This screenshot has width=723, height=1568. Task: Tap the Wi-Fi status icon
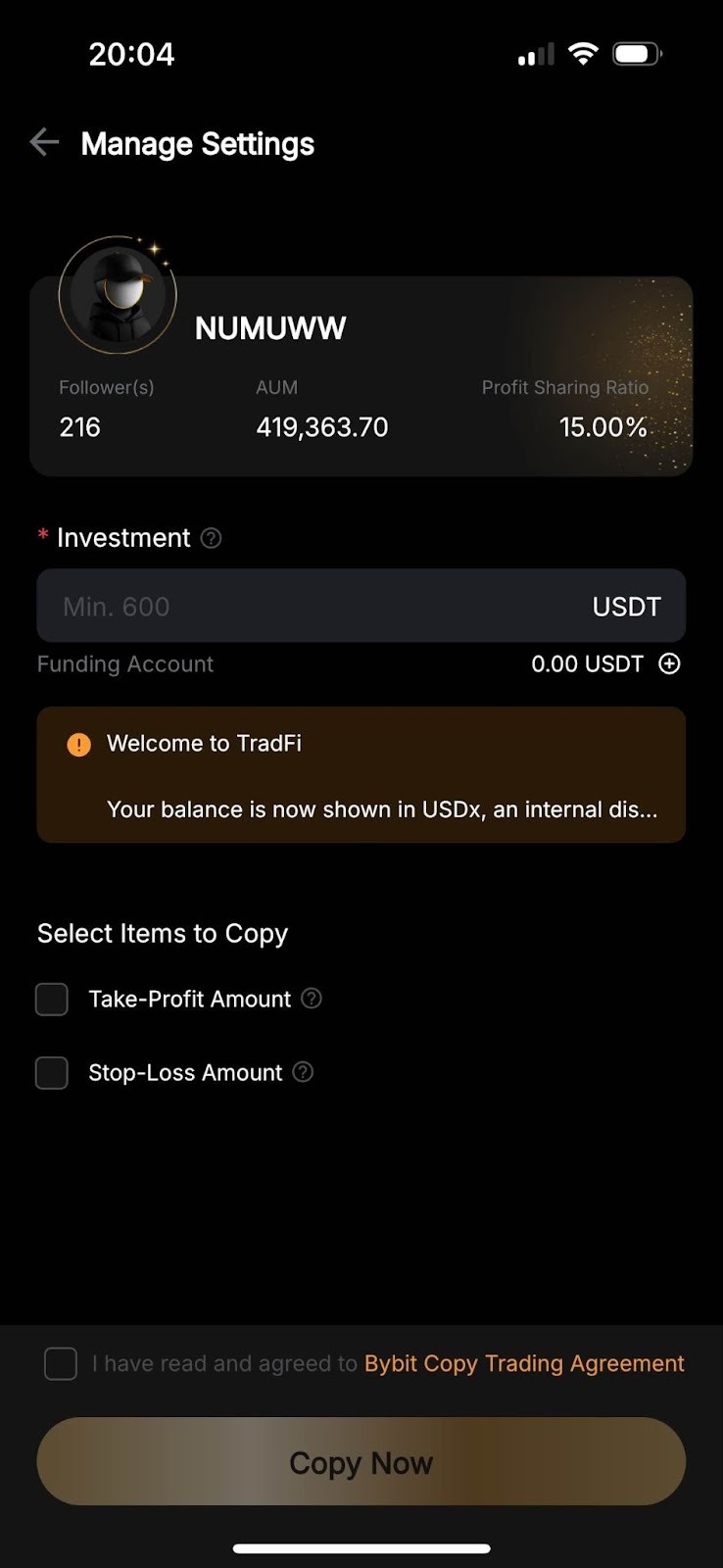click(583, 54)
